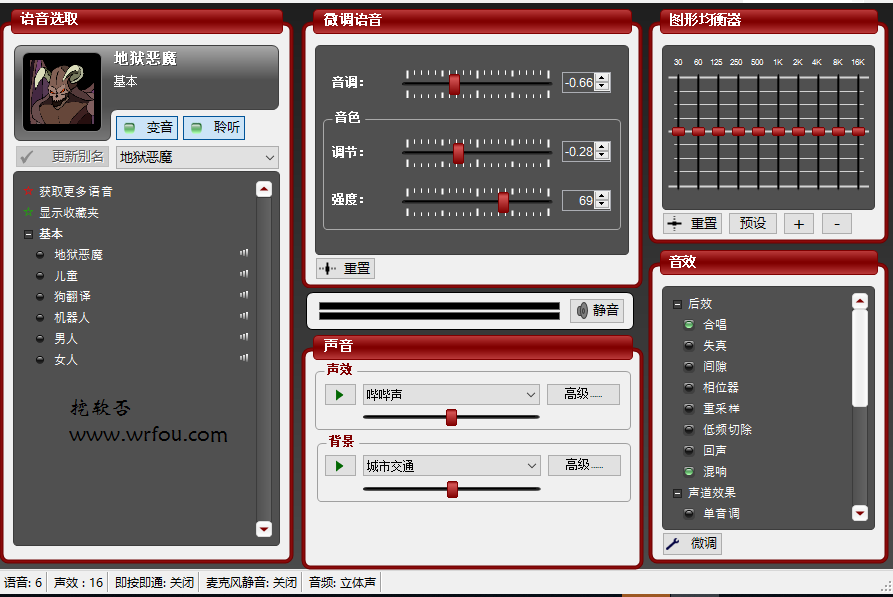Select the 女人 voice
This screenshot has width=893, height=597.
[x=66, y=359]
